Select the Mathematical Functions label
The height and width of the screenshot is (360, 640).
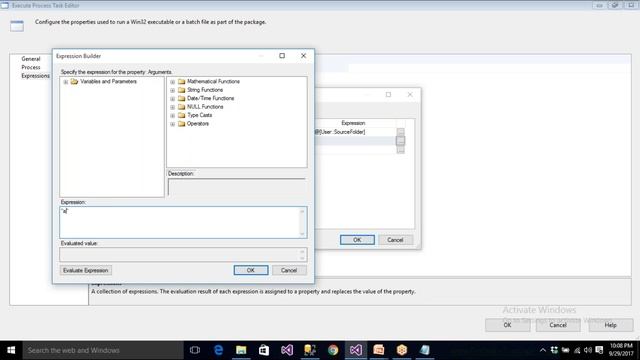click(213, 82)
